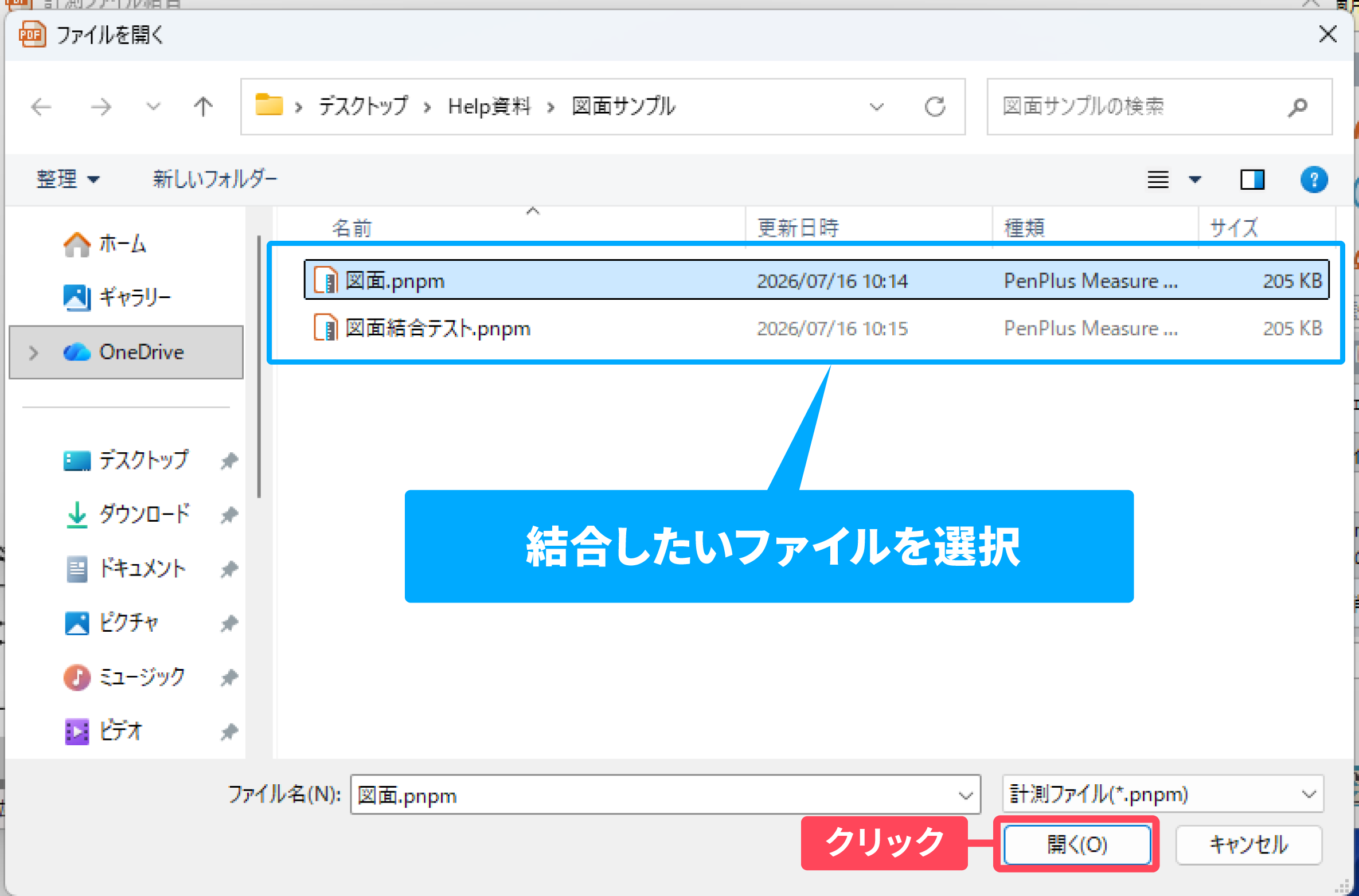Select the file 図面結合テスト.pnpm
Image resolution: width=1359 pixels, height=896 pixels.
(x=817, y=328)
